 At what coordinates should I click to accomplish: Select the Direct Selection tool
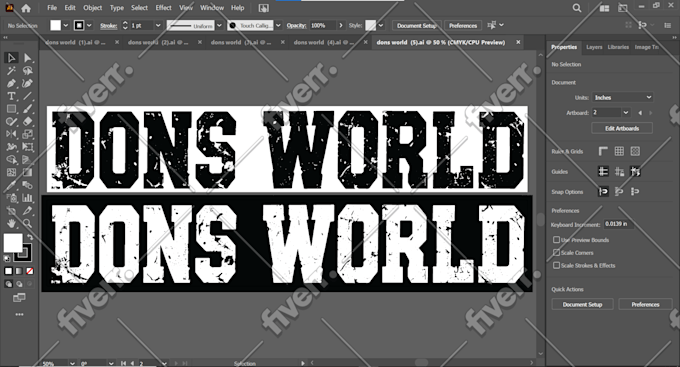coord(28,58)
